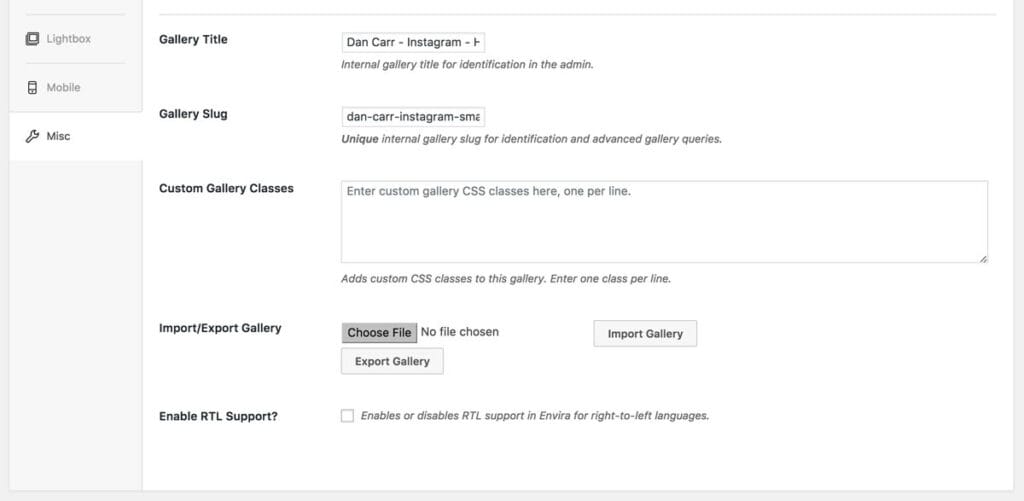The width and height of the screenshot is (1024, 501).
Task: Click the Misc wrench icon
Action: (x=32, y=137)
